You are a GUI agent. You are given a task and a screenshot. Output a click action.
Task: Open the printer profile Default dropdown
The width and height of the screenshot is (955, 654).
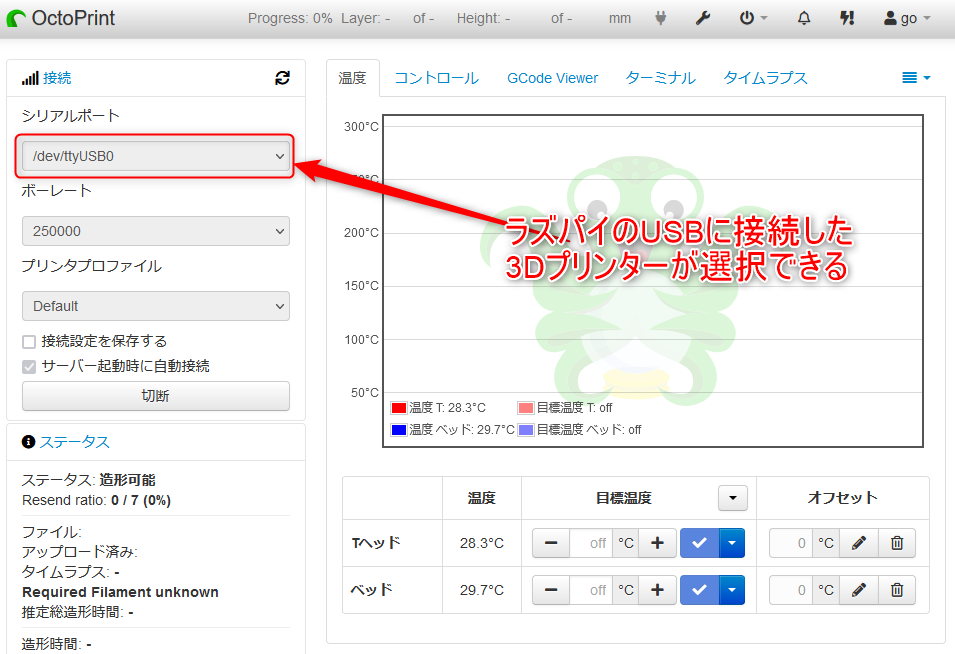point(155,306)
